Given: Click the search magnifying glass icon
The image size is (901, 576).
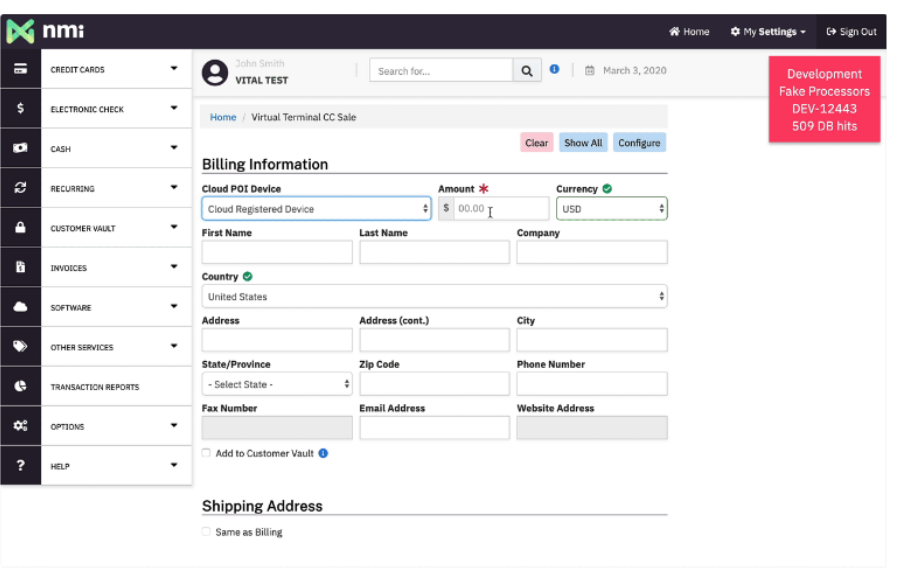Looking at the screenshot, I should click(527, 70).
